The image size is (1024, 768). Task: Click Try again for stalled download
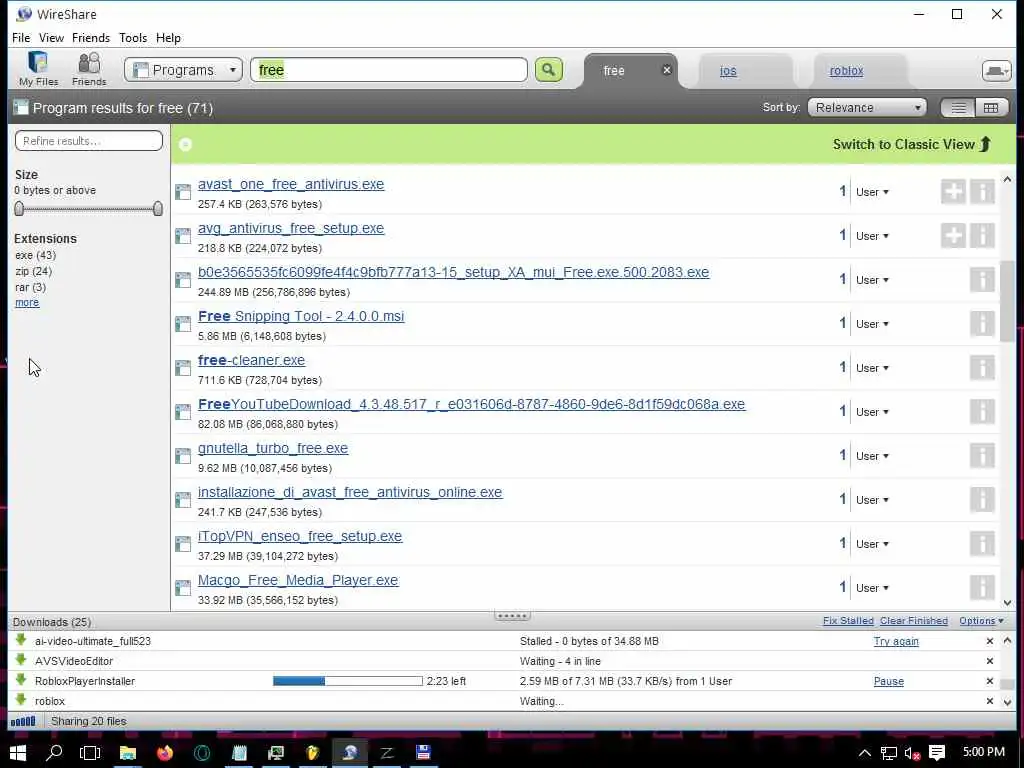[896, 641]
